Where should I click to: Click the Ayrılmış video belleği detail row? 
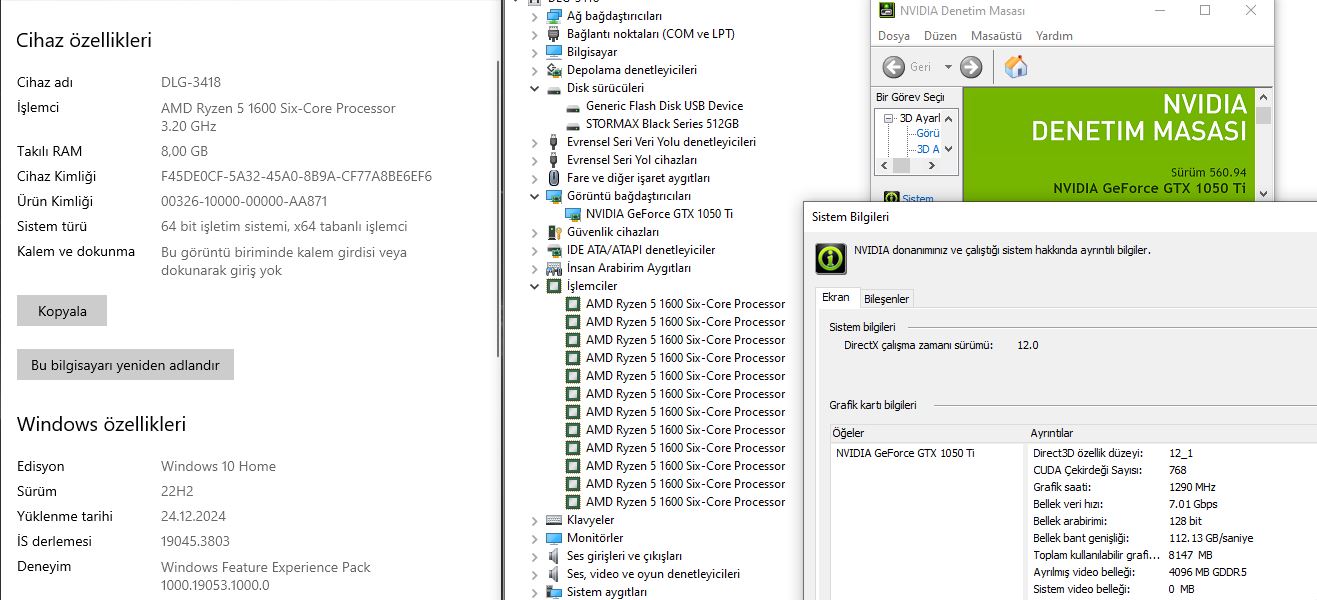[1172, 572]
